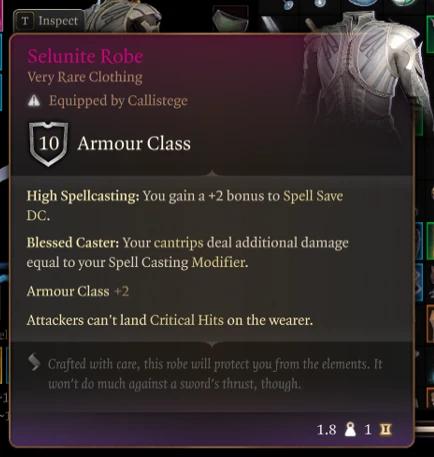Click the T keybind icon beside Inspect
This screenshot has width=434, height=457.
pos(25,21)
